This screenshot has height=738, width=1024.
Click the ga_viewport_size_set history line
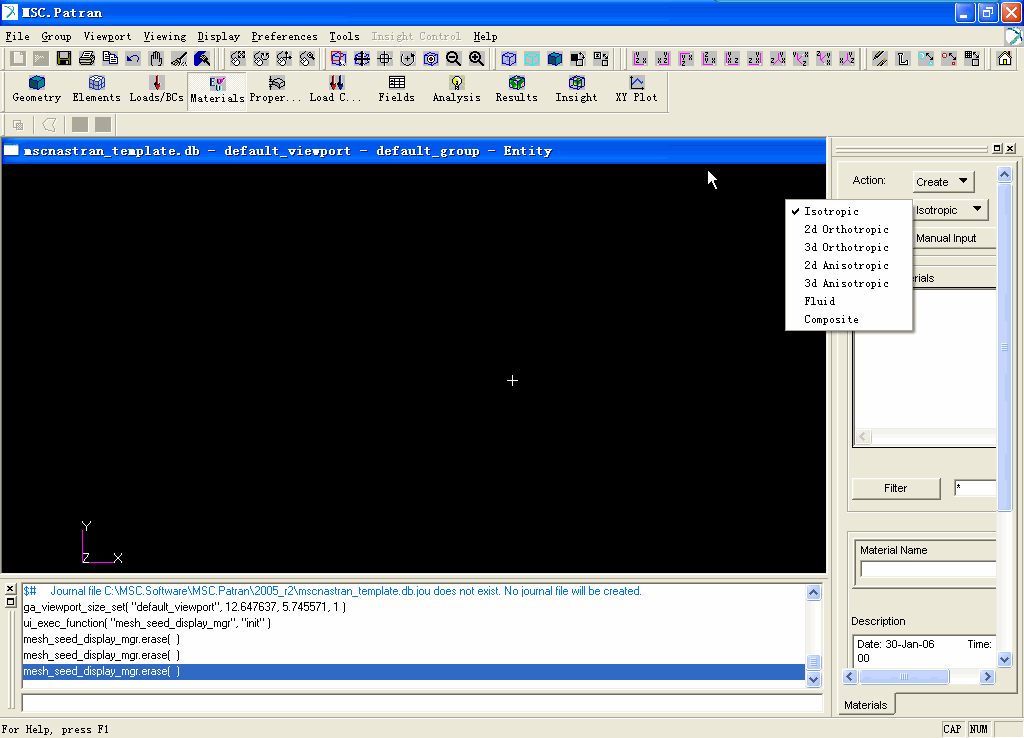pyautogui.click(x=185, y=607)
